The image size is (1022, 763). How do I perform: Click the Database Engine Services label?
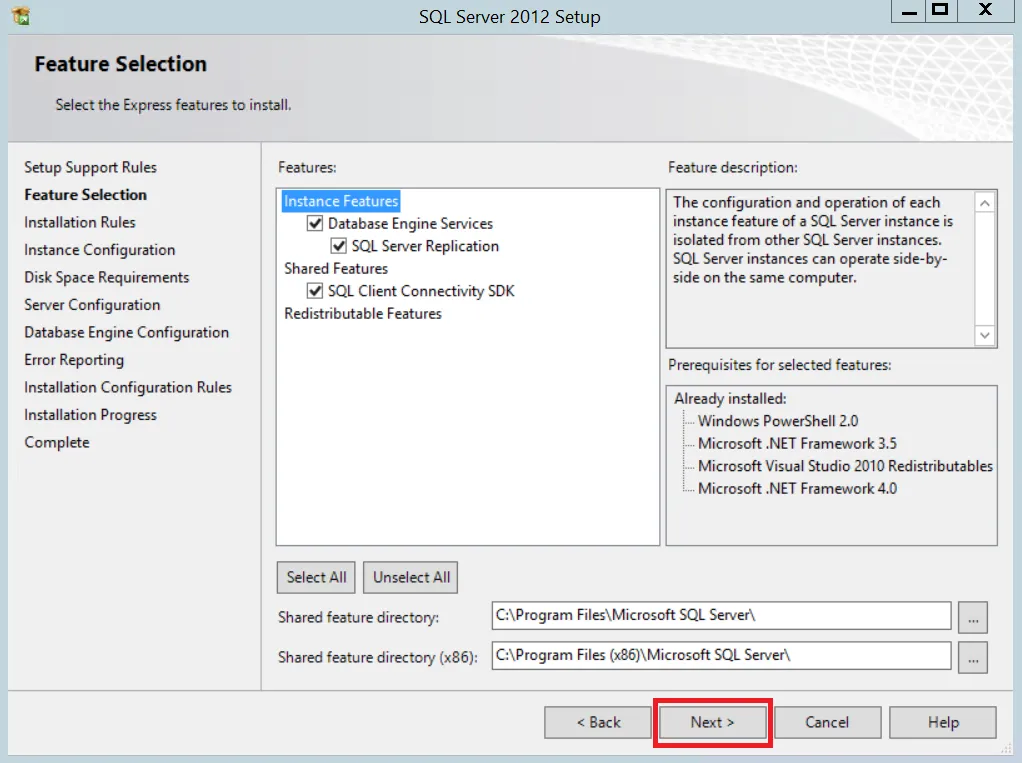coord(410,223)
